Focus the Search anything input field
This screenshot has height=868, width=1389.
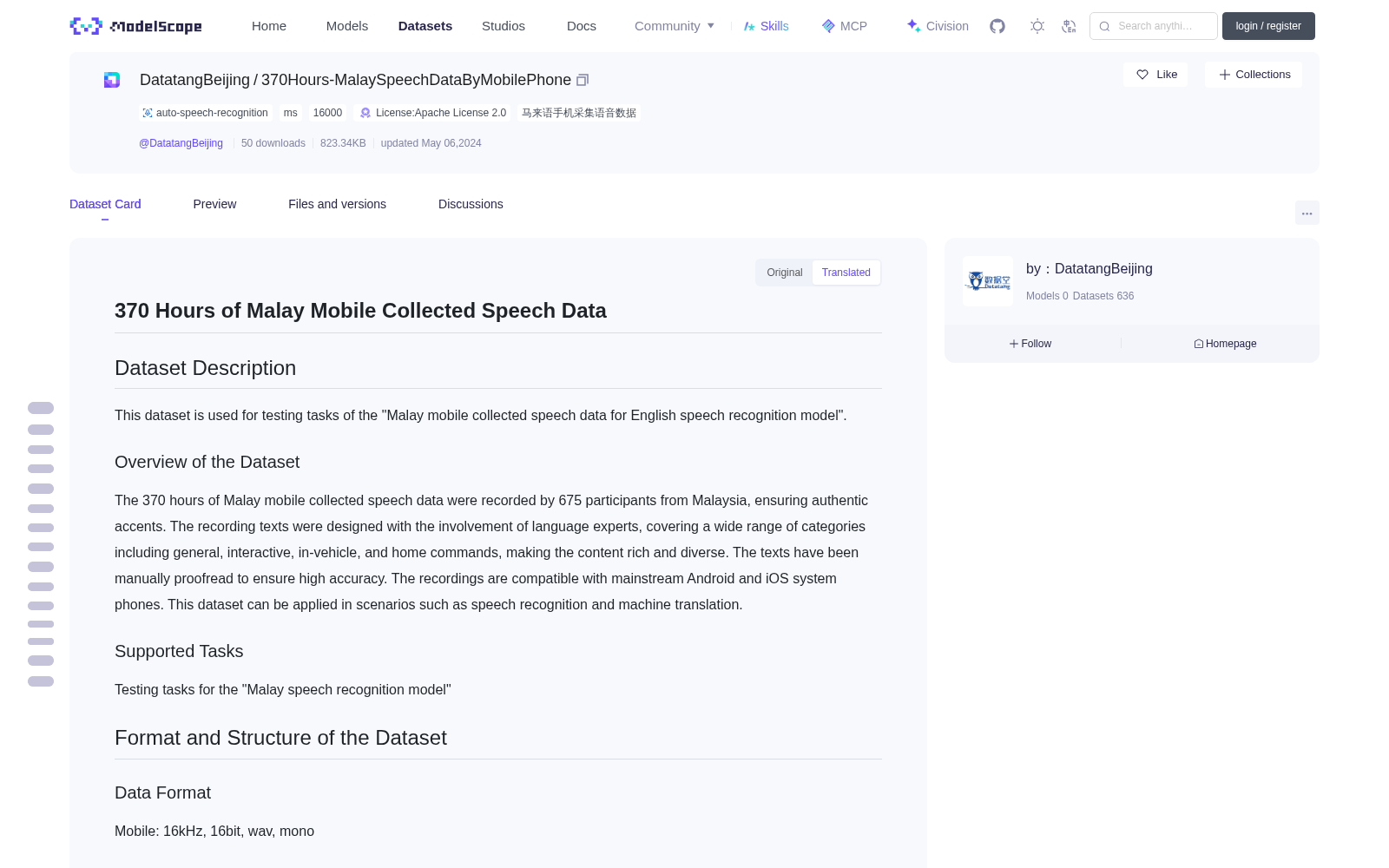tap(1154, 26)
